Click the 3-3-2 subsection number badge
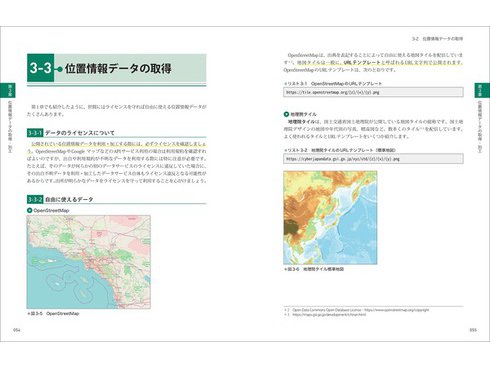490x368 pixels. [35, 200]
